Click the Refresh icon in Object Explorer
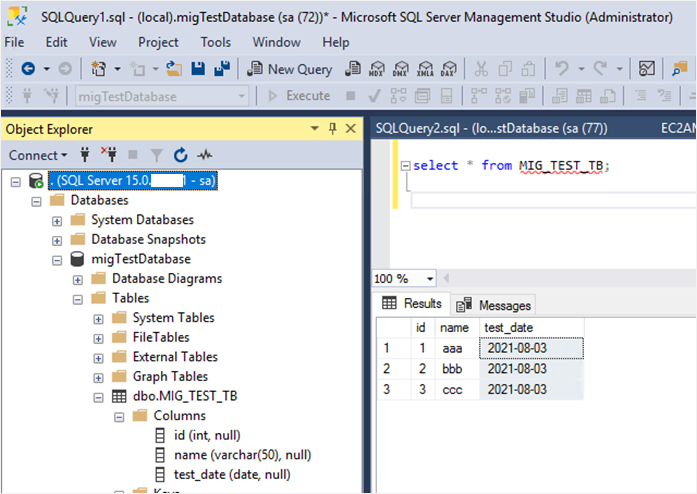This screenshot has height=494, width=697. (x=180, y=155)
